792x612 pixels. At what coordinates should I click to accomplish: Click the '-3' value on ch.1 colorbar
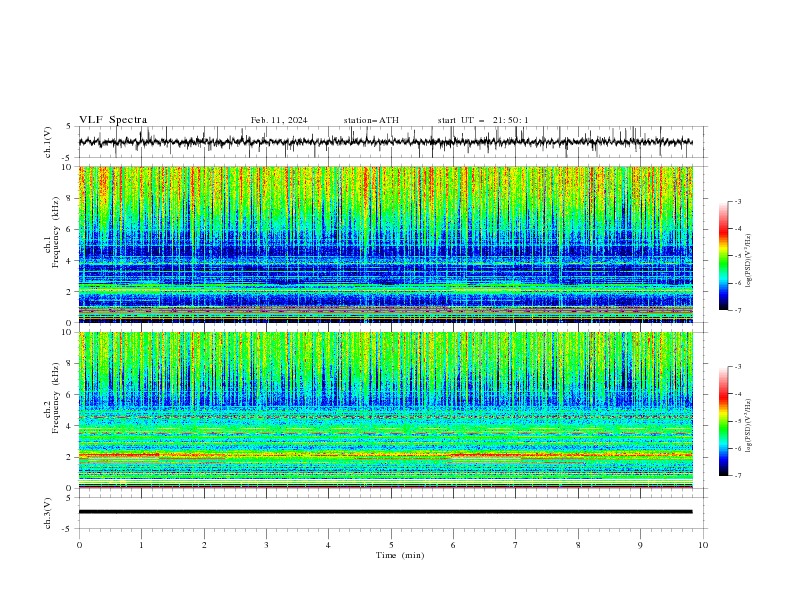point(738,201)
